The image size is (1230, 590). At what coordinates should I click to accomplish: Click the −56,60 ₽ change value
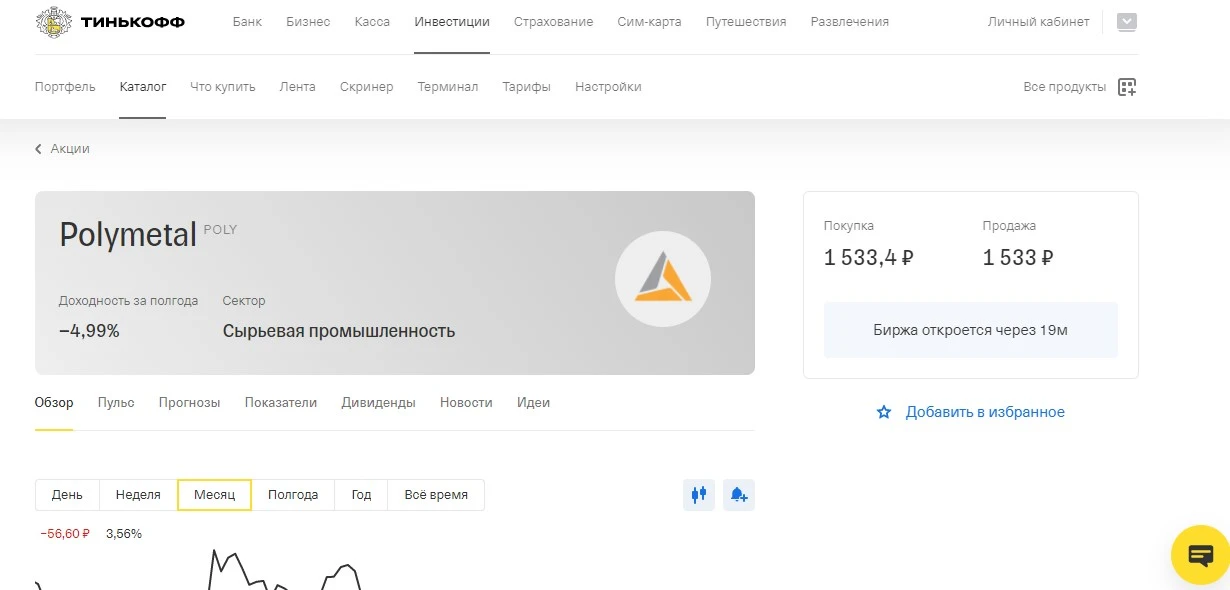[65, 534]
